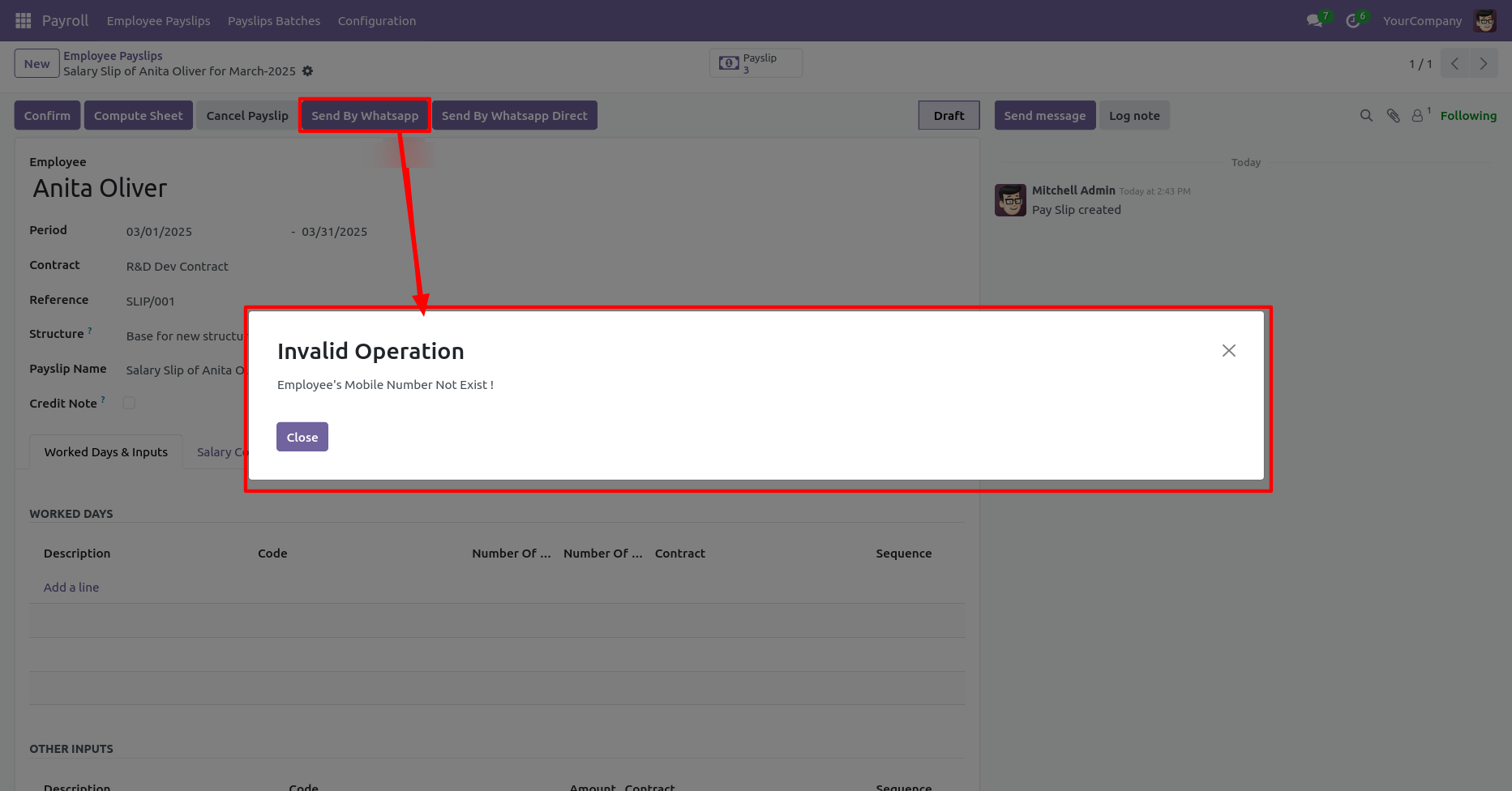Sort Worked Days by Code column

pyautogui.click(x=272, y=554)
